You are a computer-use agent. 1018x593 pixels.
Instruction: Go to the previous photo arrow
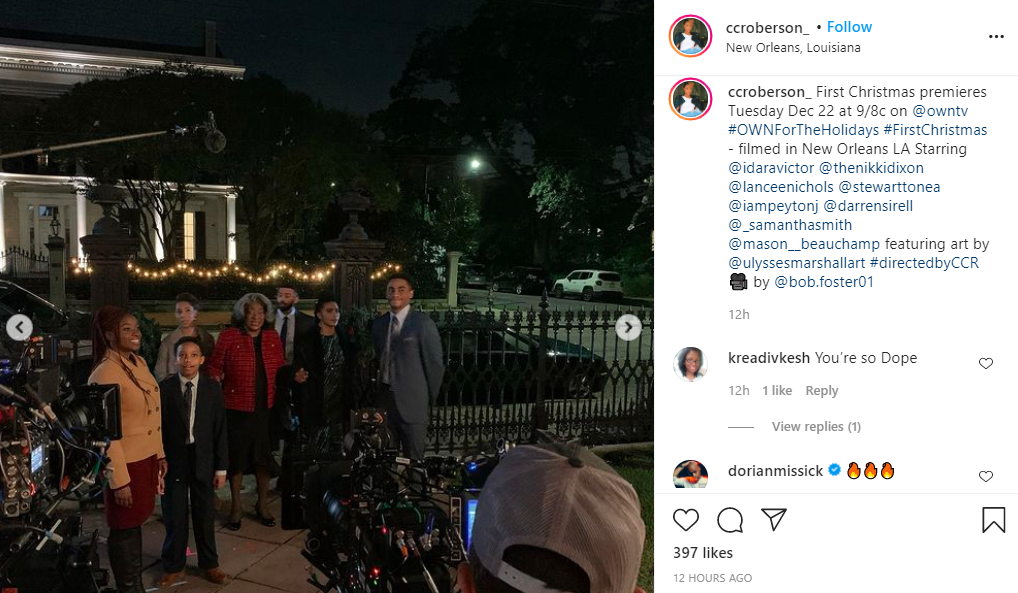pos(19,327)
